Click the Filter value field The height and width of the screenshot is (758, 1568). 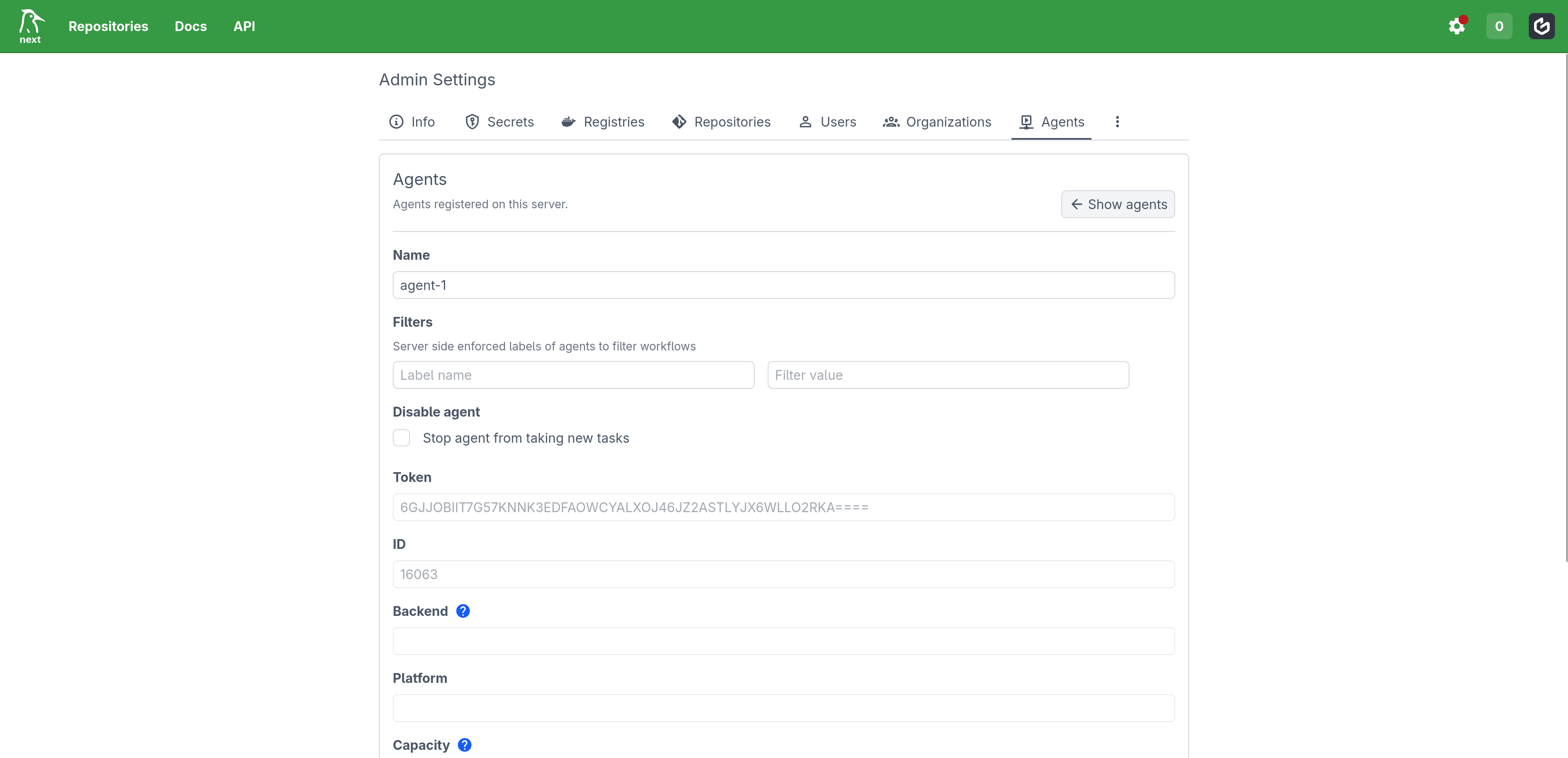948,375
